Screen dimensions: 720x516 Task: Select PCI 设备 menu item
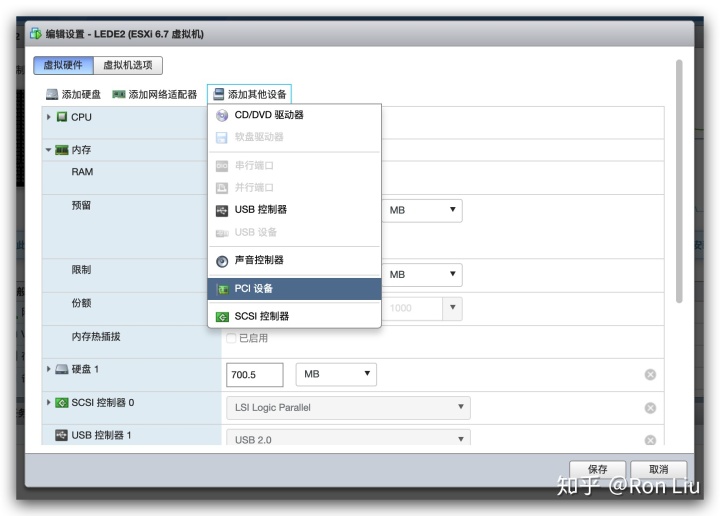(294, 289)
